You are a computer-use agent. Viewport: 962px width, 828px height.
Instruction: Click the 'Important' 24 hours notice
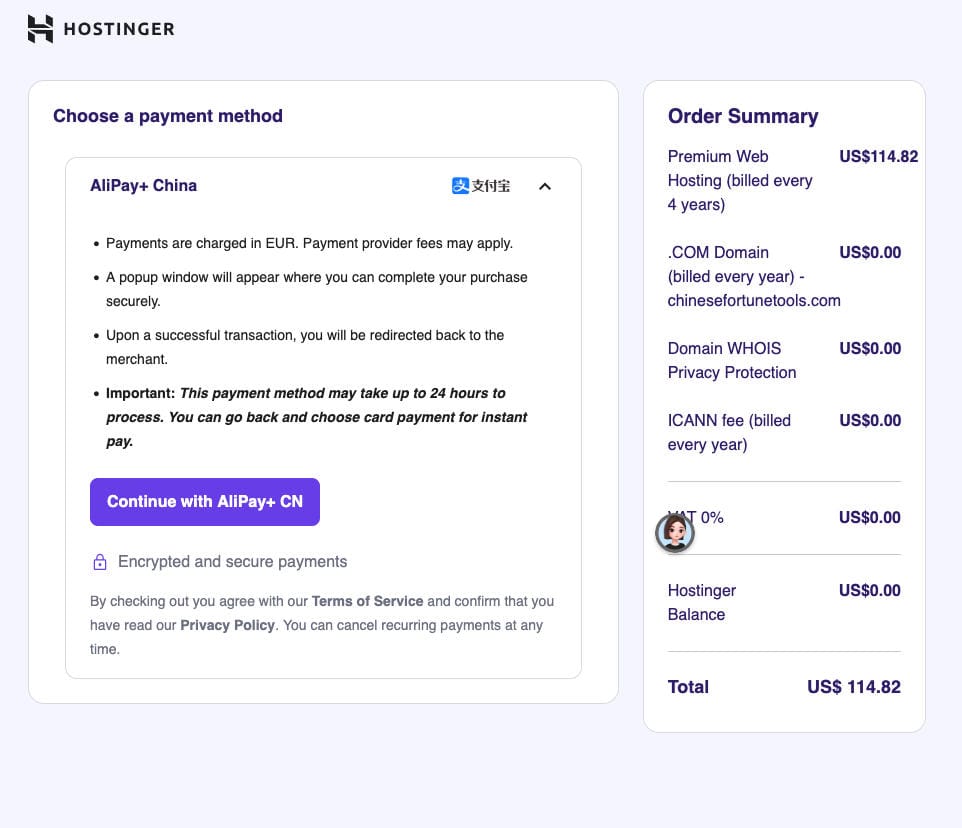pos(317,417)
